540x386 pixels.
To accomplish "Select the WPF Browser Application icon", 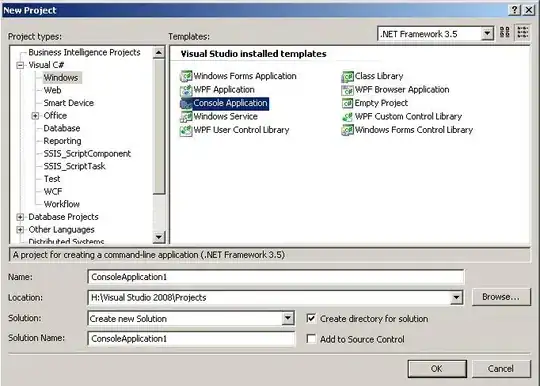I will coord(347,90).
